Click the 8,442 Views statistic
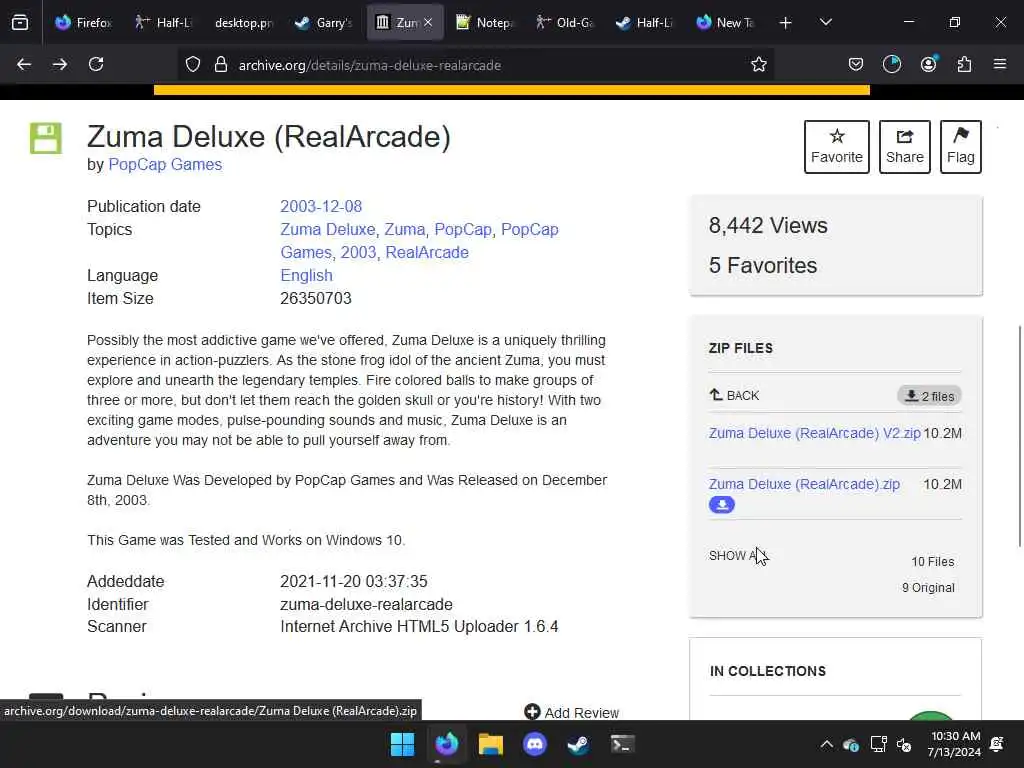Screen dimensions: 1024x768 [x=768, y=225]
